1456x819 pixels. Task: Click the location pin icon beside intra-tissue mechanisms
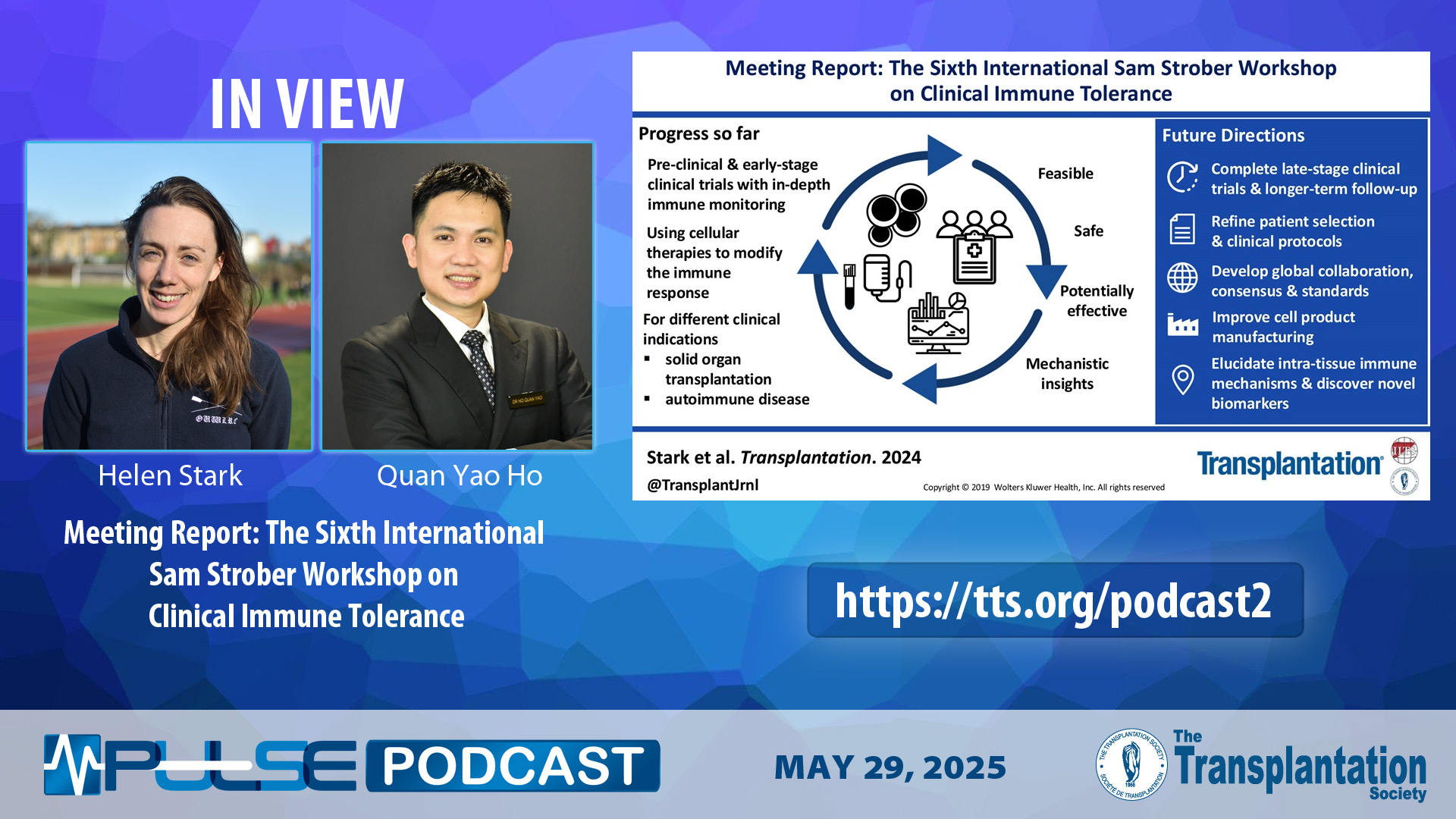point(1182,379)
